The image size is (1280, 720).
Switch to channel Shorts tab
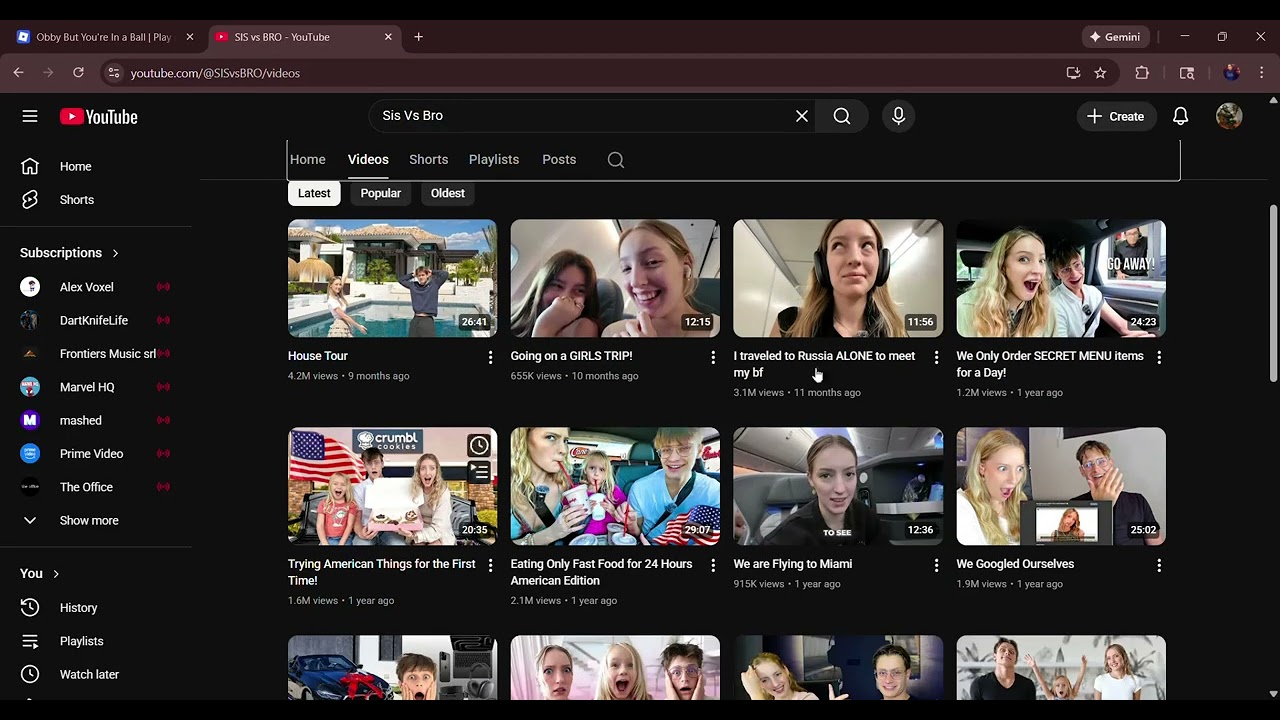(428, 160)
